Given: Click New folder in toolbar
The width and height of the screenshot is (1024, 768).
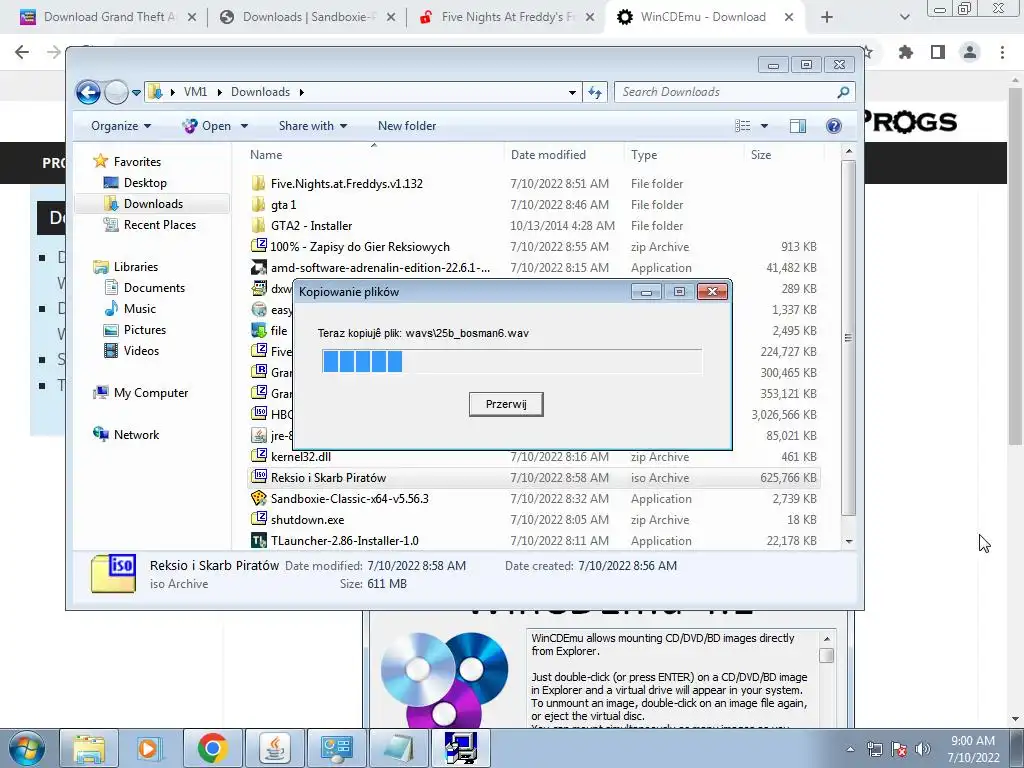Looking at the screenshot, I should click(407, 126).
